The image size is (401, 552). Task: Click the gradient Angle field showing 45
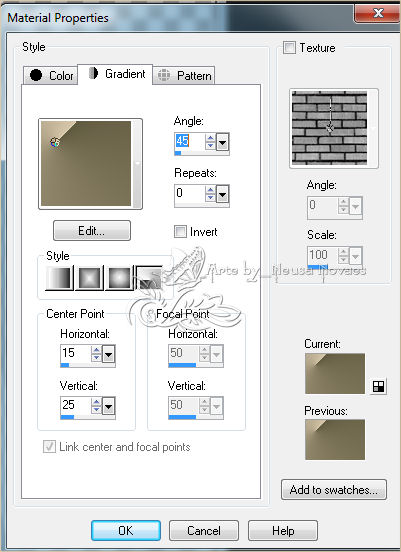(190, 142)
